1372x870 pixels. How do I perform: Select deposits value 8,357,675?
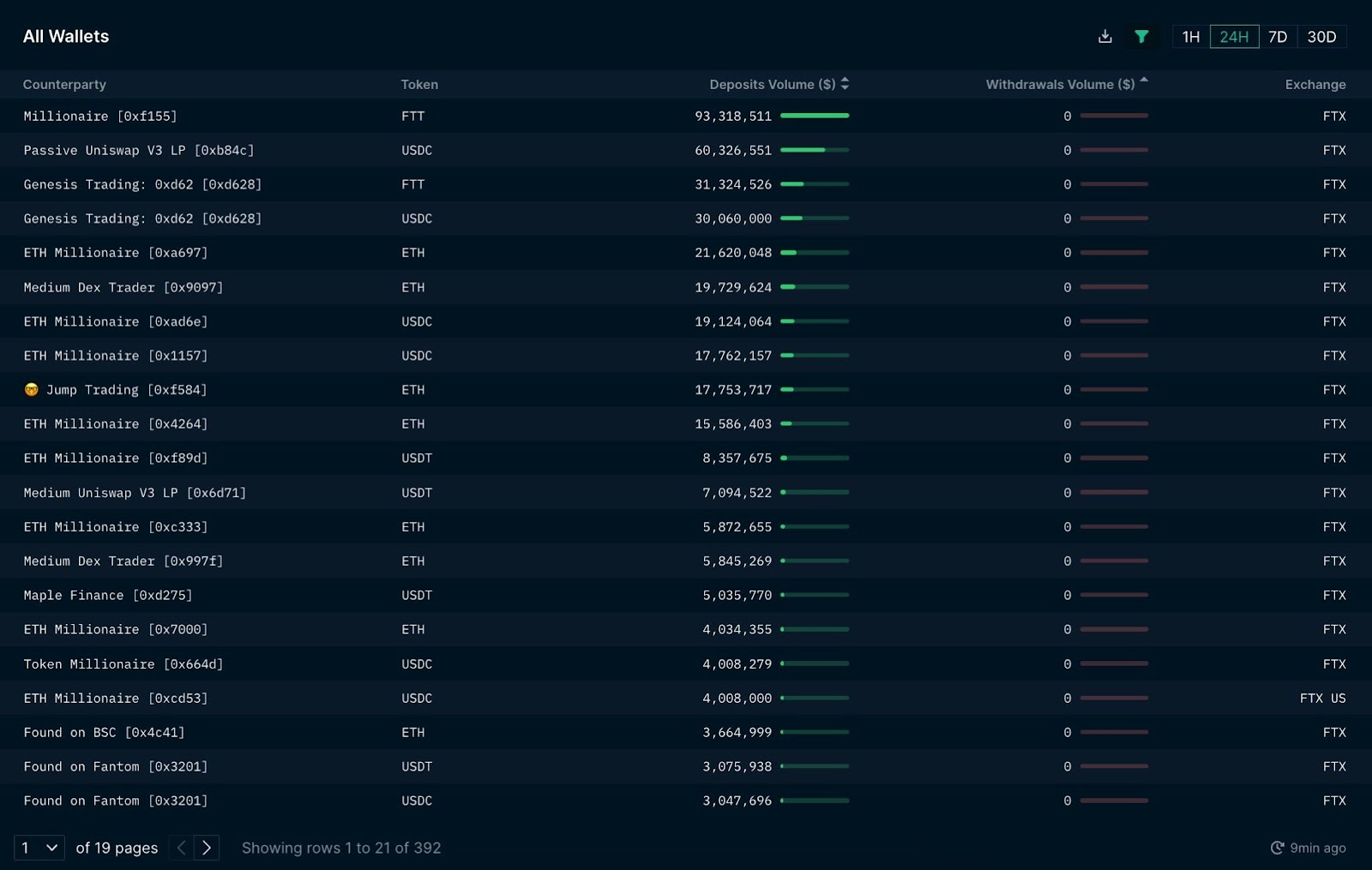click(x=737, y=459)
